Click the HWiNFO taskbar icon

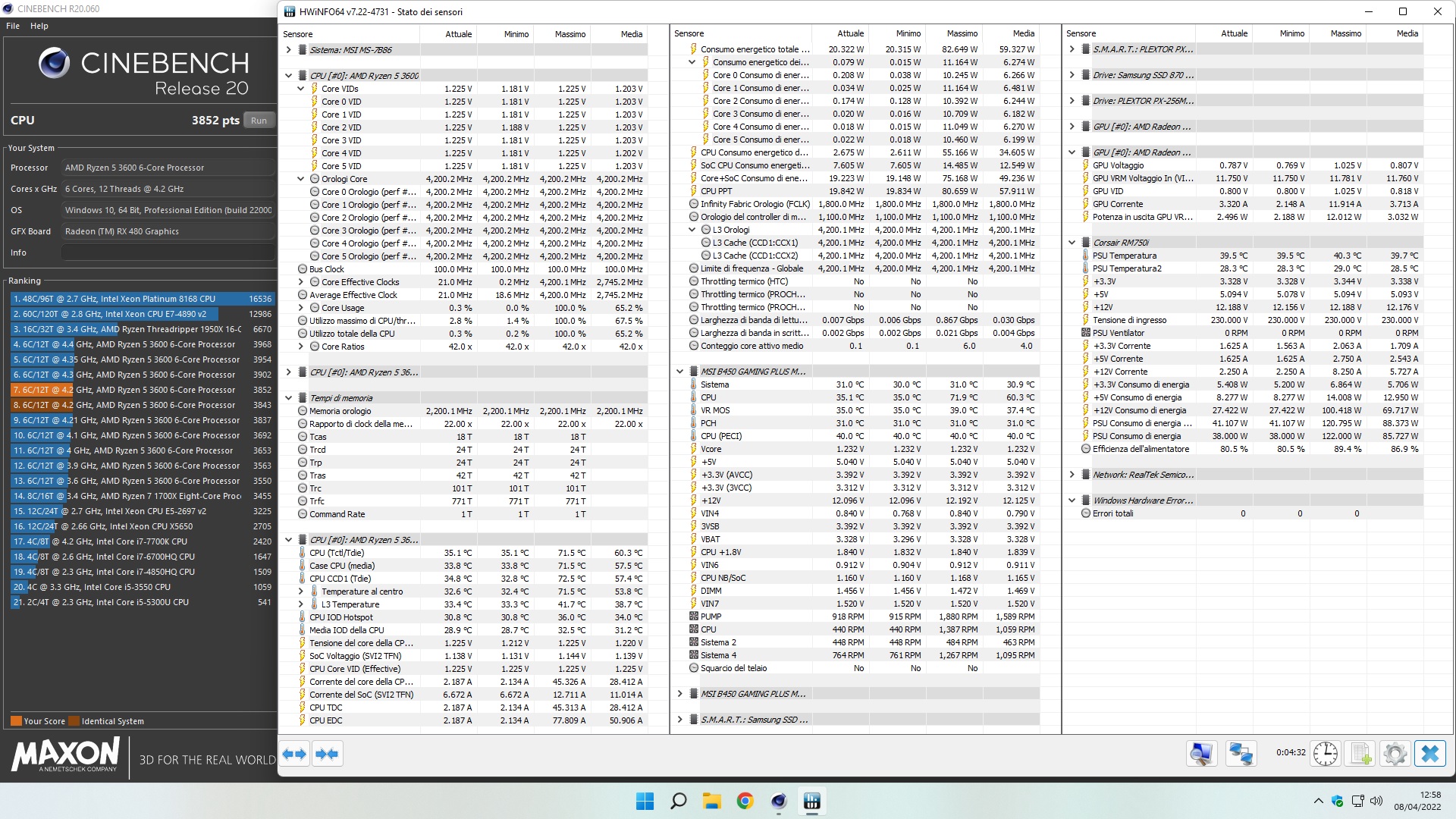coord(812,801)
